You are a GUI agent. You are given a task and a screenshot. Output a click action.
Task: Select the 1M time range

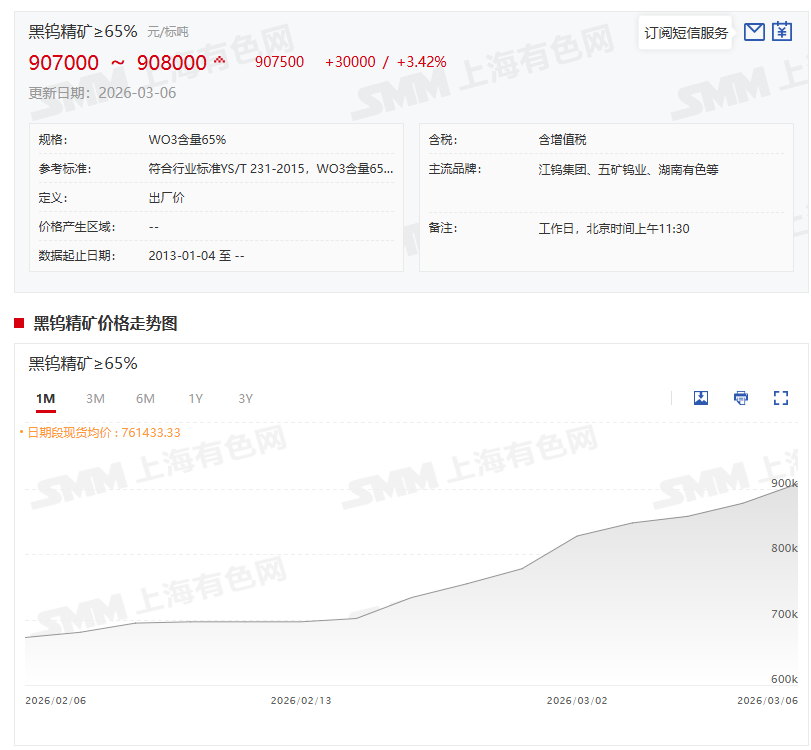pyautogui.click(x=45, y=399)
